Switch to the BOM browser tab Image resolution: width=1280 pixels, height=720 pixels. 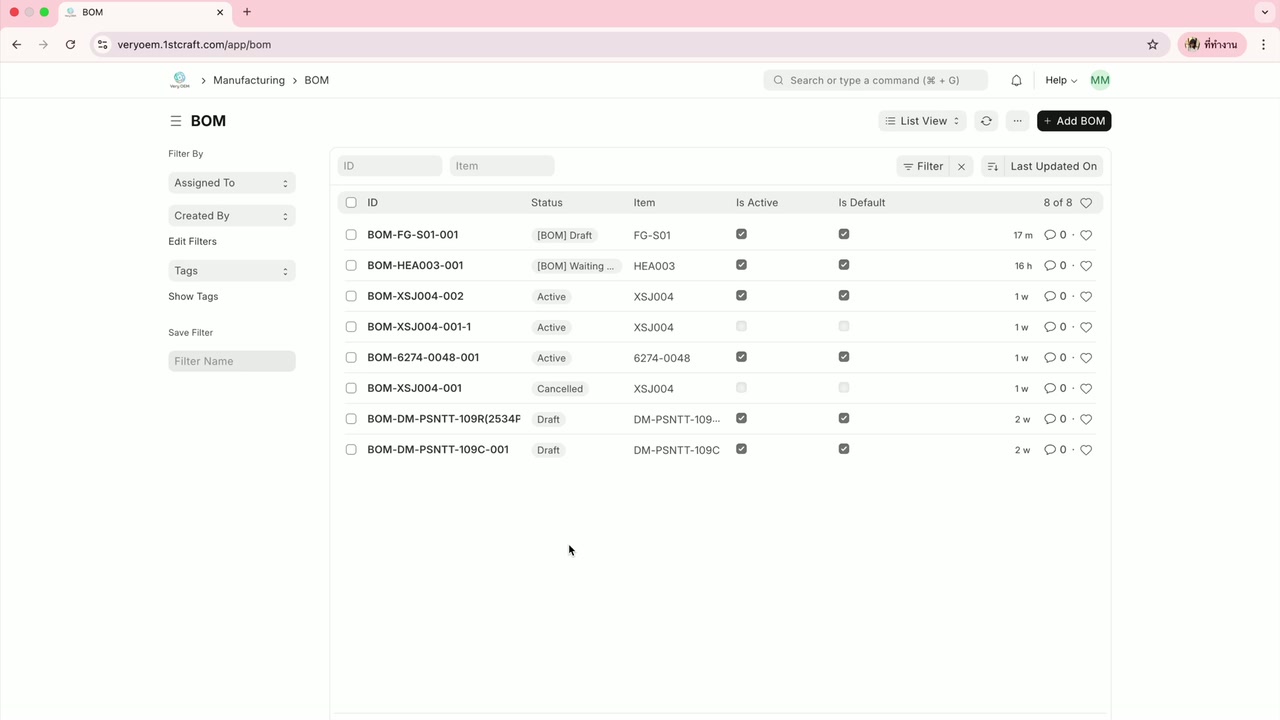click(x=145, y=12)
